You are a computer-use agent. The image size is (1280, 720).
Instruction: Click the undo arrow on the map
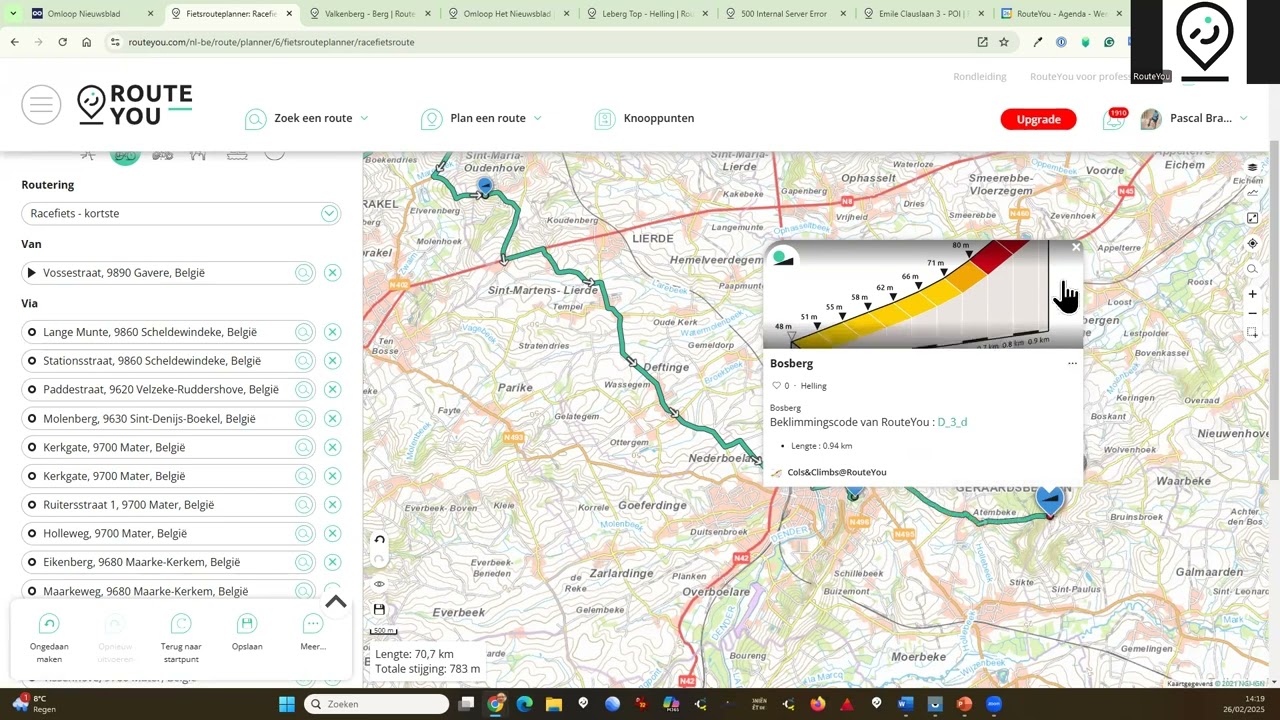[x=379, y=540]
